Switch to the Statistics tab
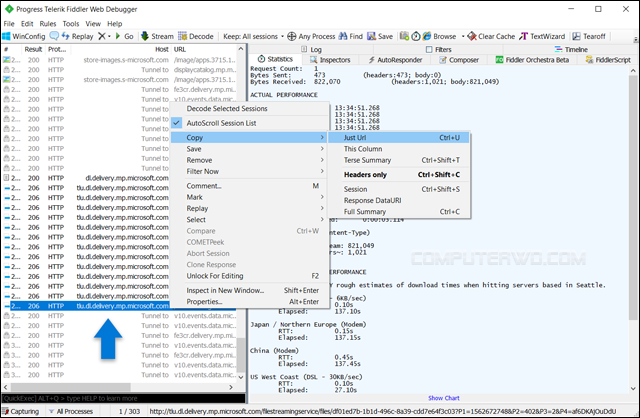Image resolution: width=640 pixels, height=418 pixels. tap(275, 59)
